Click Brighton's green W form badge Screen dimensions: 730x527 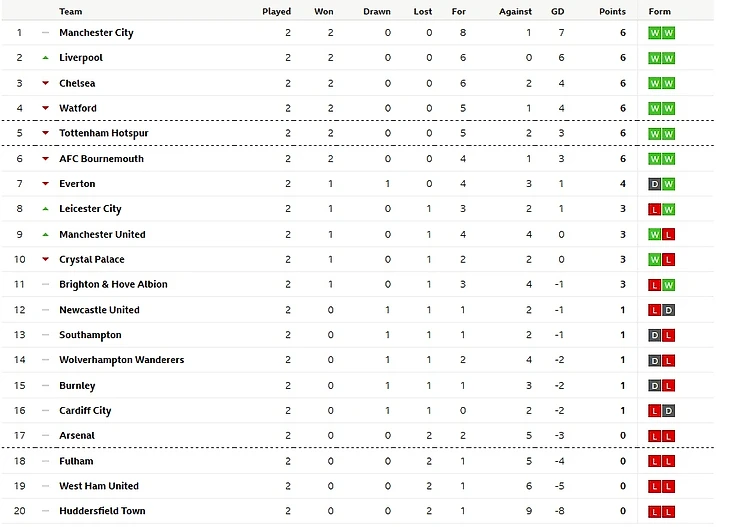click(x=669, y=284)
